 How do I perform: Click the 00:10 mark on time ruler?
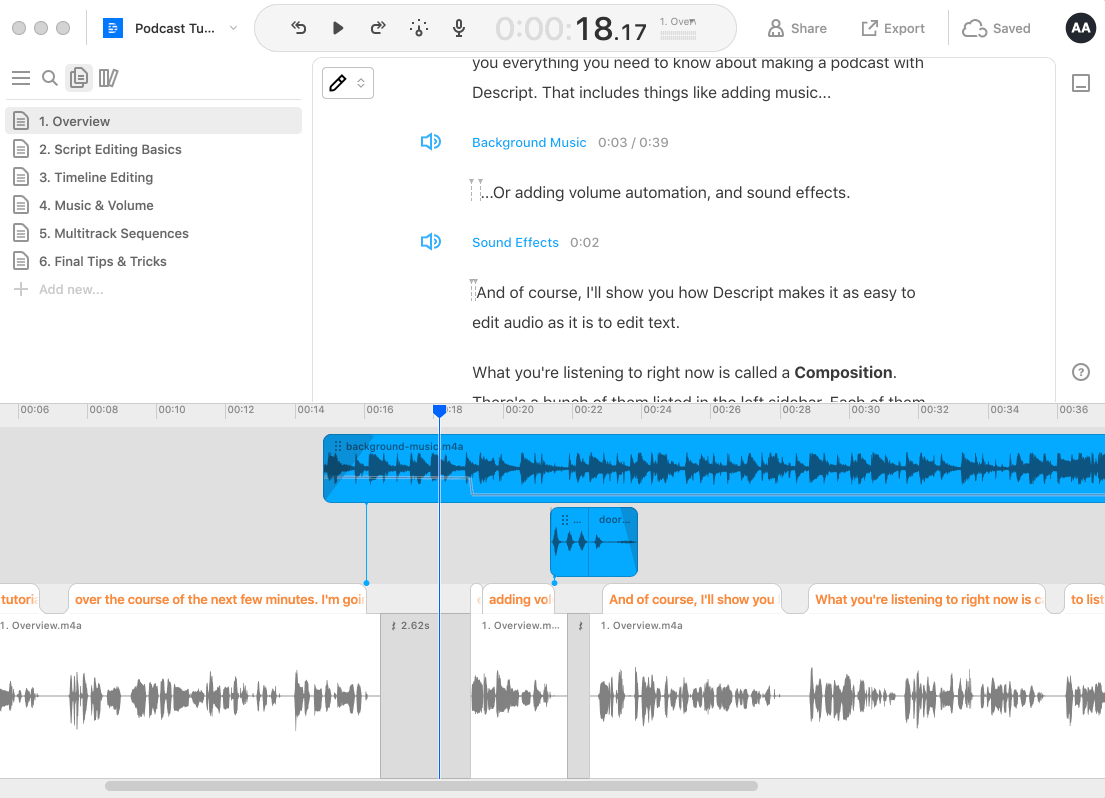point(171,410)
